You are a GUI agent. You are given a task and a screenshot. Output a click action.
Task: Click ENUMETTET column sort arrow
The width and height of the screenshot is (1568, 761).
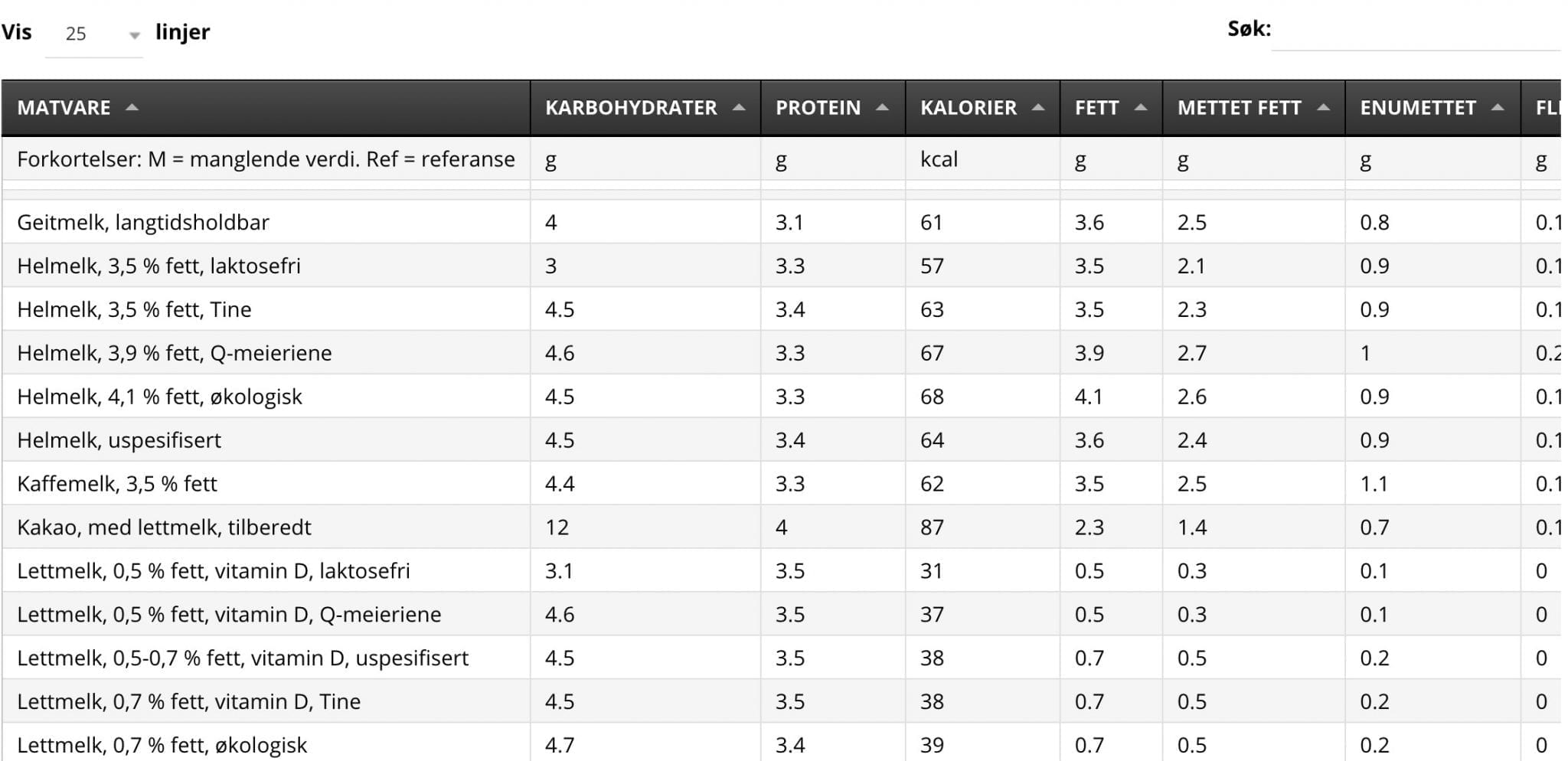coord(1498,107)
